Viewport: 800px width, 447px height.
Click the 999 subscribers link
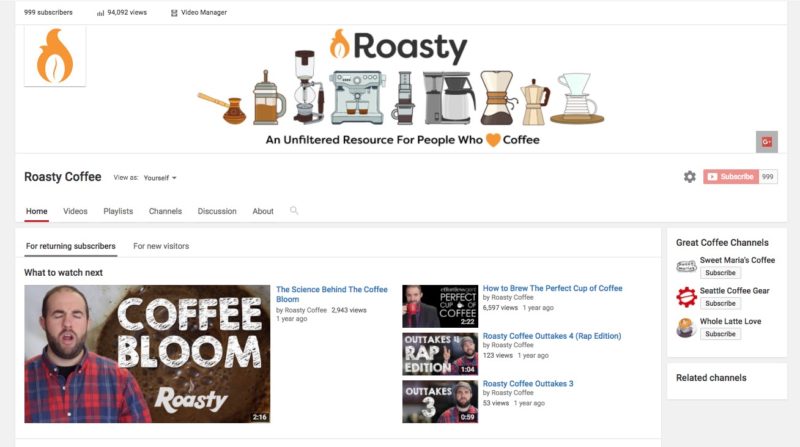point(48,12)
